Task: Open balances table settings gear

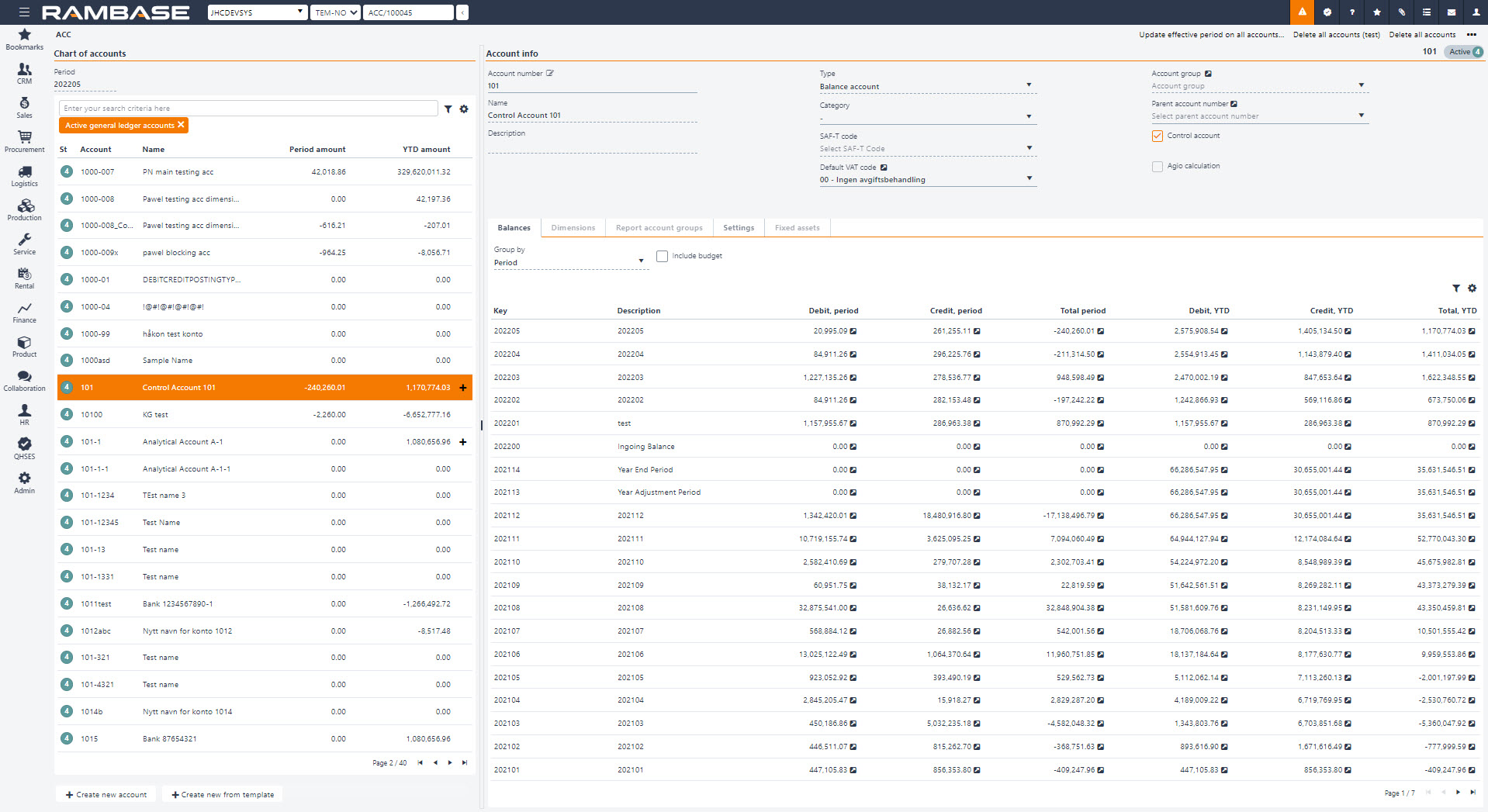Action: click(x=1472, y=289)
